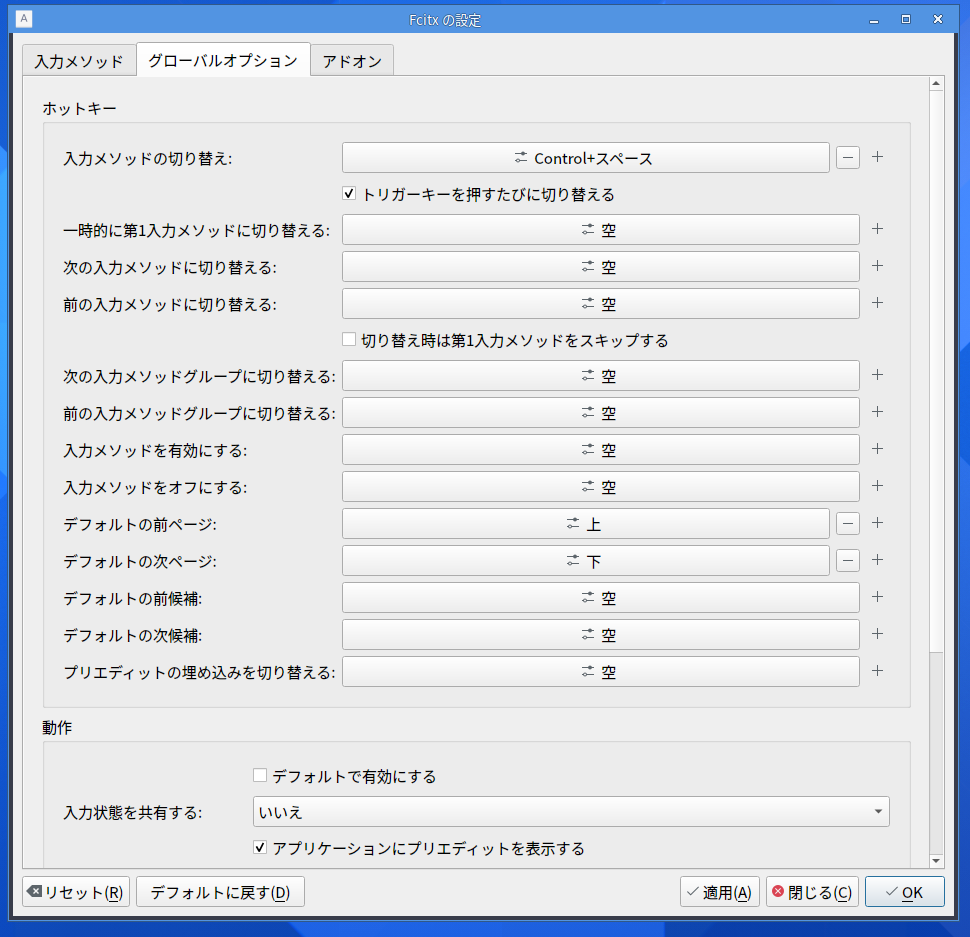Close the Fcitx の設定 window

(x=938, y=20)
